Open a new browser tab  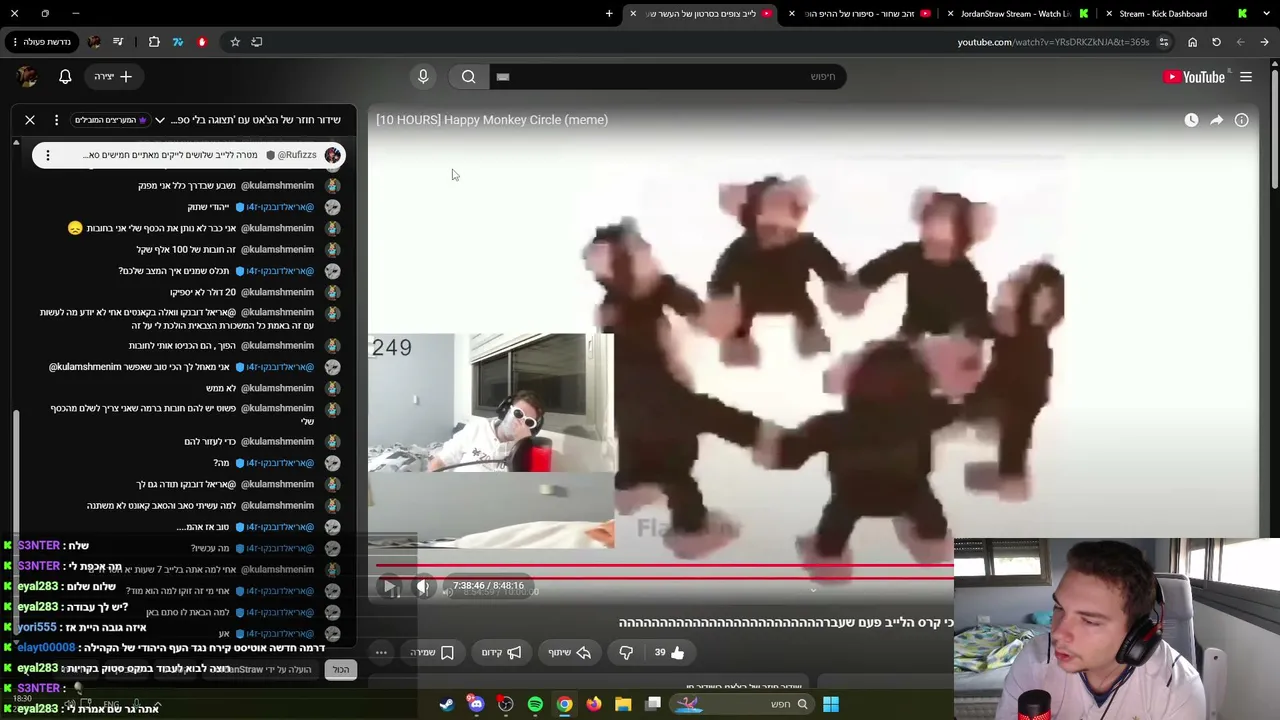(x=609, y=14)
